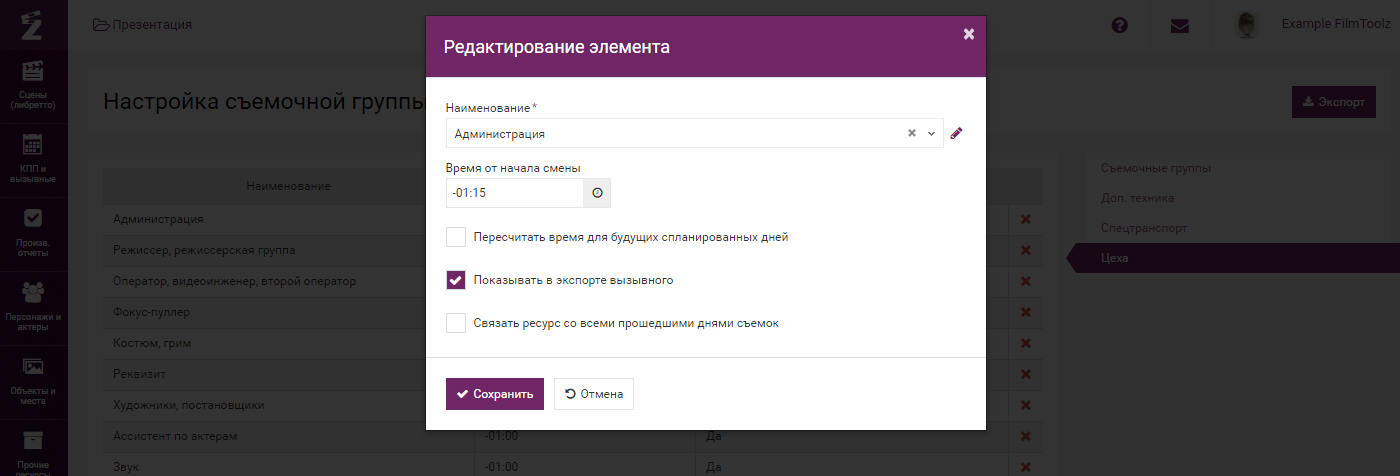Open Прочие ресурсы sidebar section
Viewport: 1400px width, 476px height.
33,450
